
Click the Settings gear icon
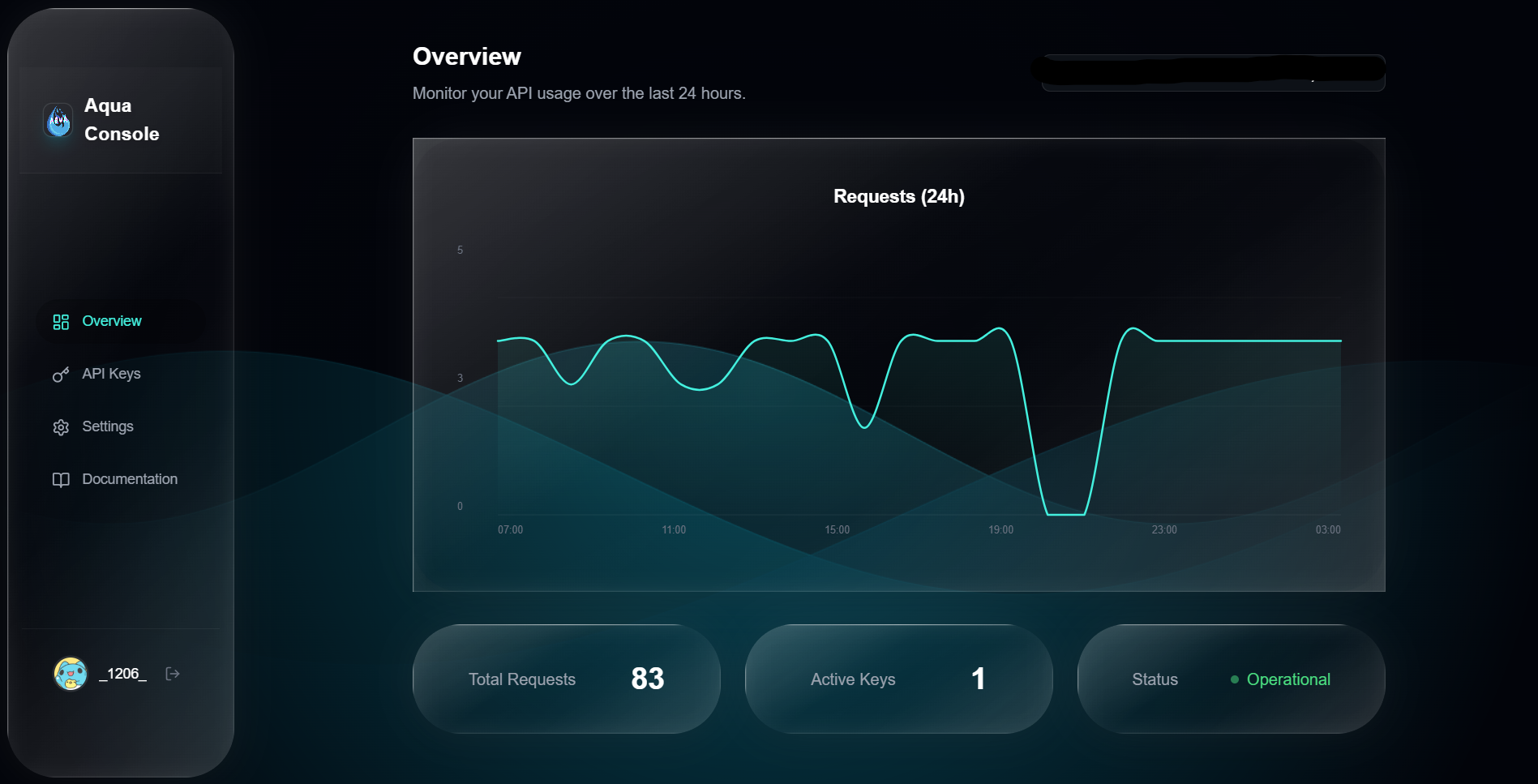(x=61, y=427)
